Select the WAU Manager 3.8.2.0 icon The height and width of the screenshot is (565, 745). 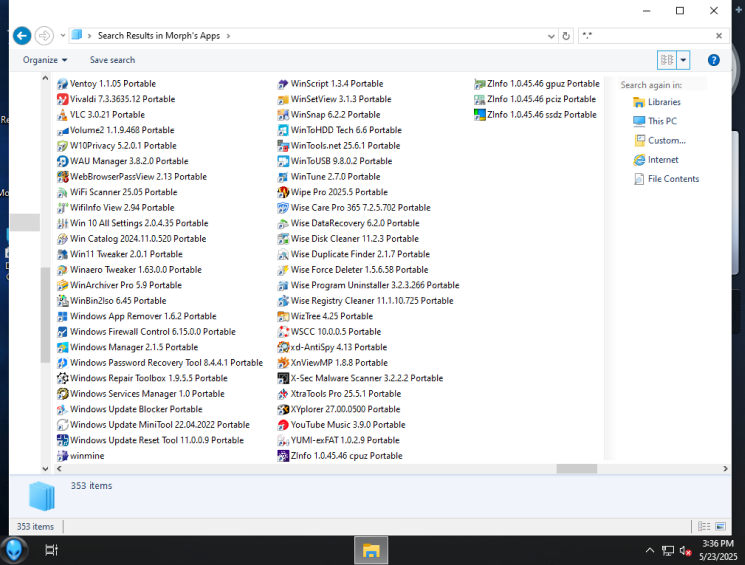pyautogui.click(x=62, y=162)
